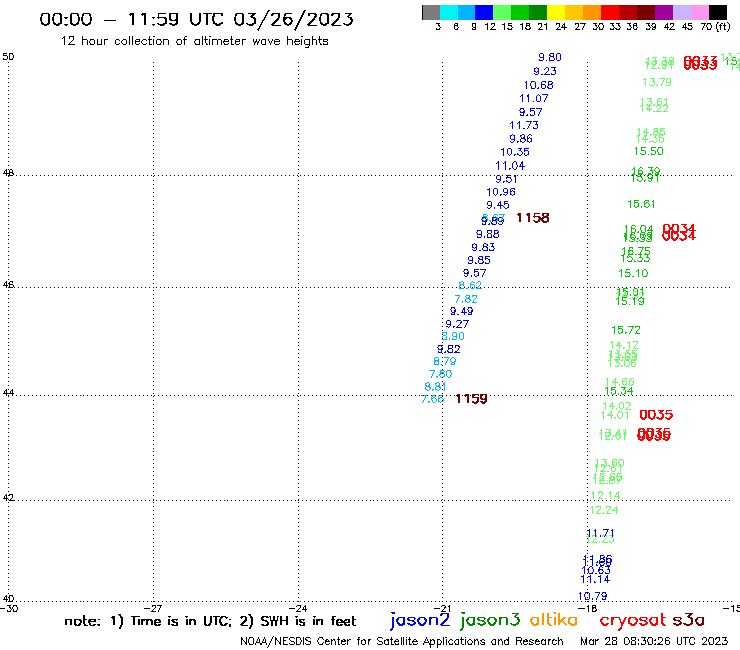The width and height of the screenshot is (740, 650).
Task: Click the wave height value 11.04
Action: [x=510, y=166]
